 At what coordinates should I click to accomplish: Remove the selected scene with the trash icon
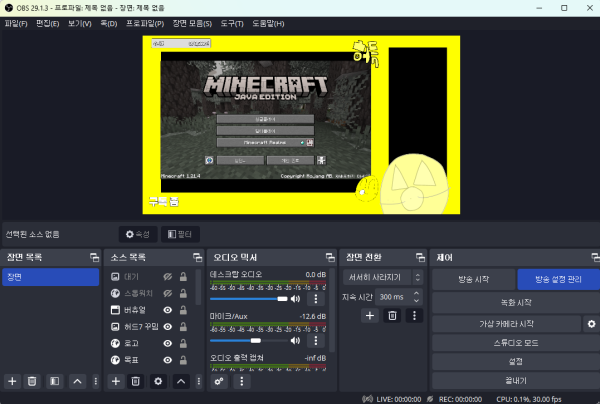pyautogui.click(x=33, y=381)
